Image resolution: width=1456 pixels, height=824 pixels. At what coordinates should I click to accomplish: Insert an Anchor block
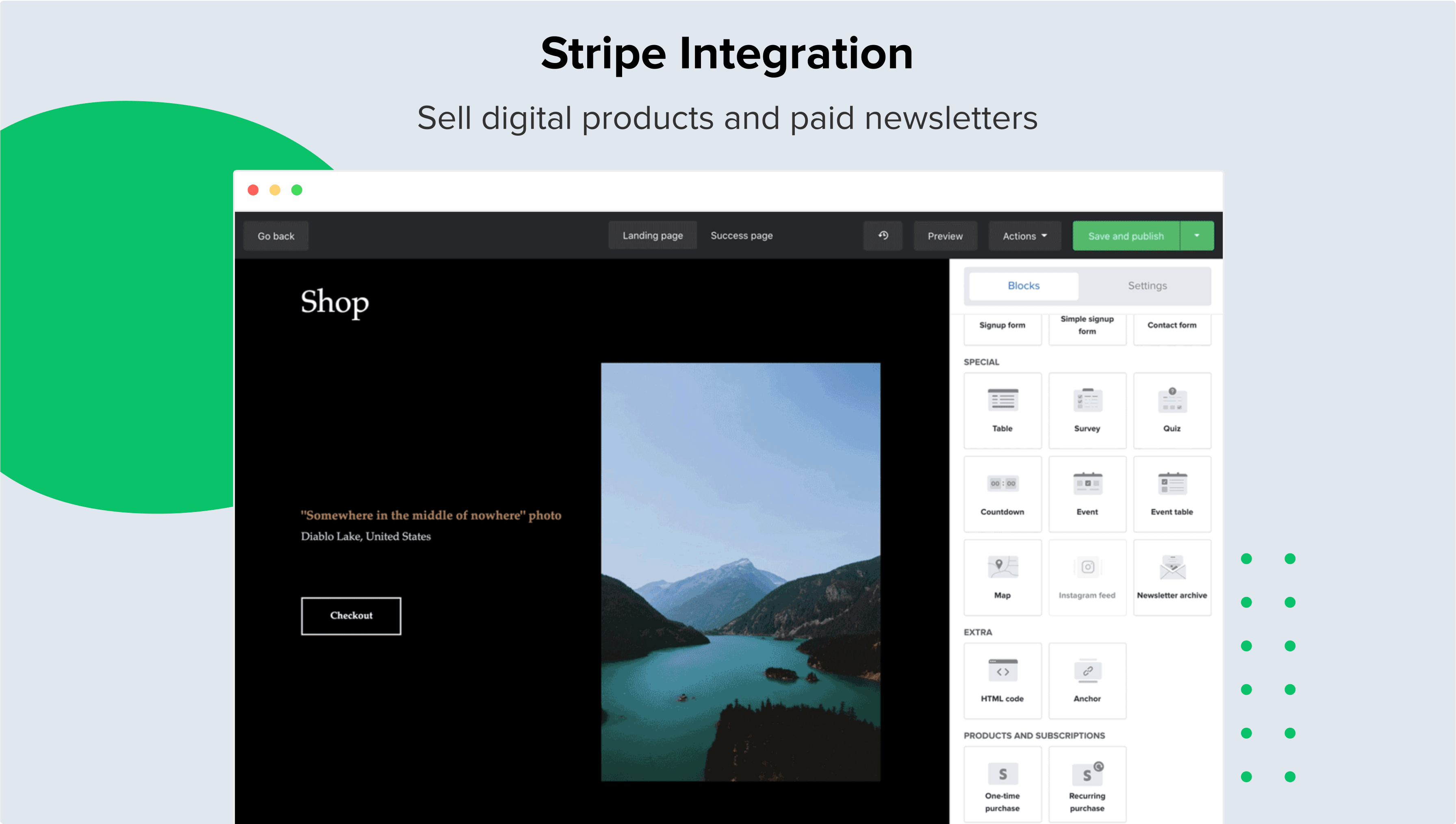point(1087,680)
